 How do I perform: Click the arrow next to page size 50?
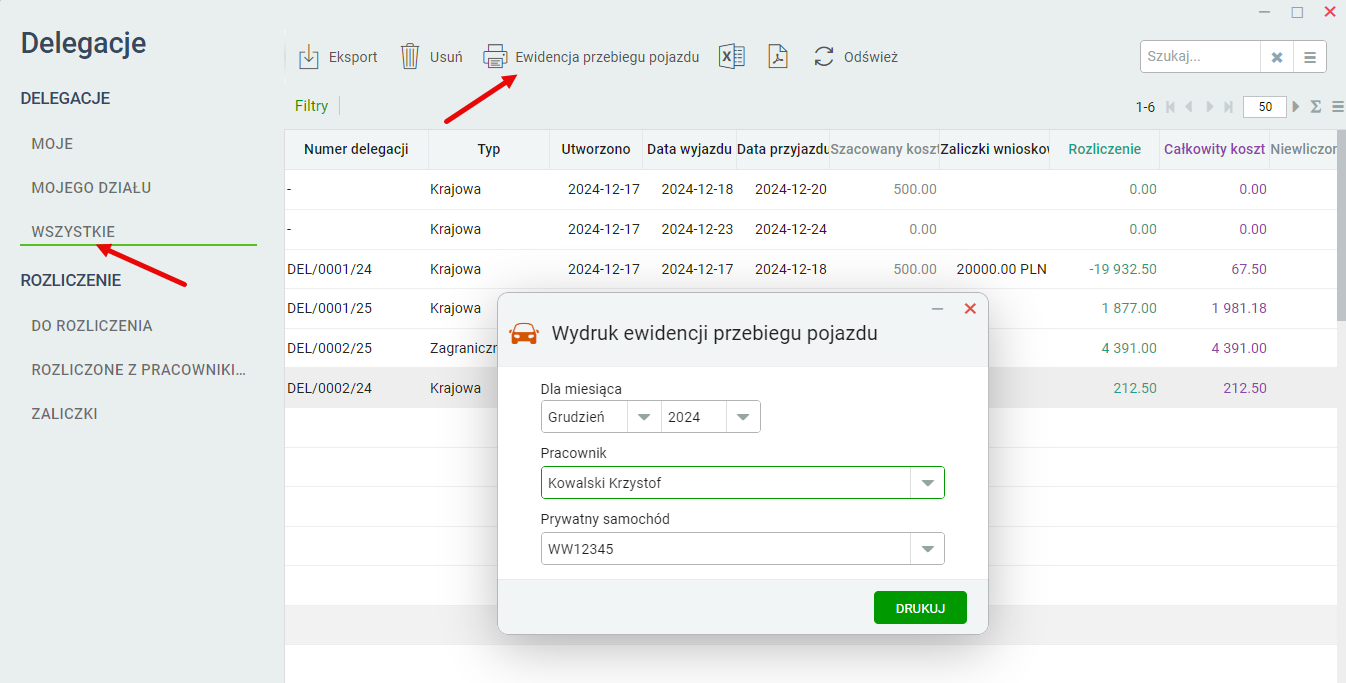point(1297,107)
